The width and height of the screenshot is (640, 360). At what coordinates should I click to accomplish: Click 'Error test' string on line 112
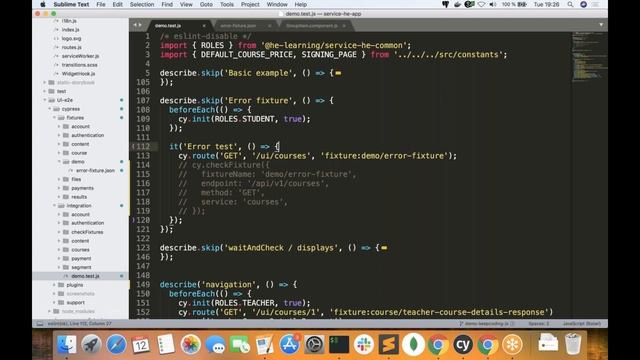[x=209, y=146]
